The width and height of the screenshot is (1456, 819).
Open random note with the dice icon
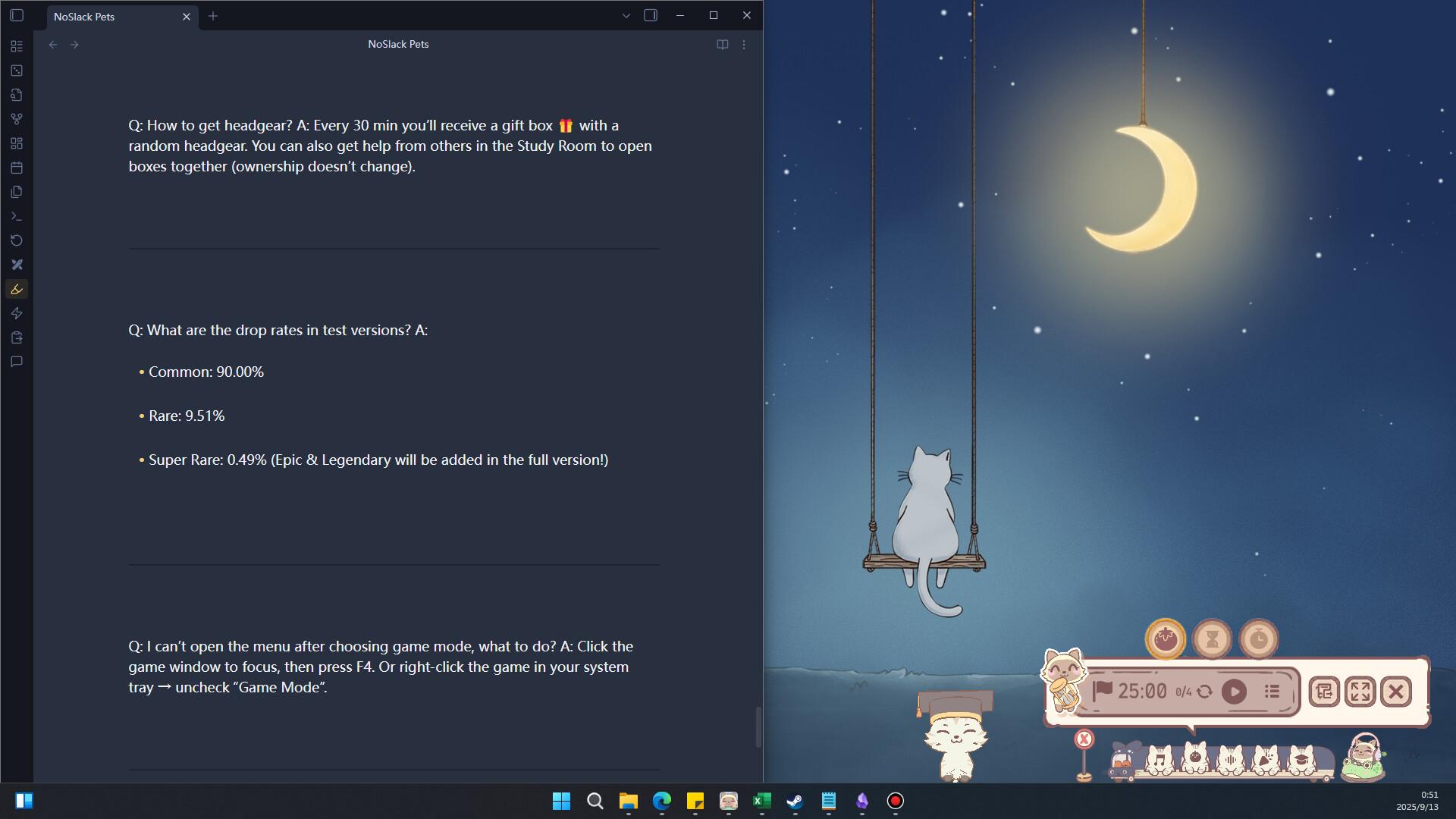[17, 71]
